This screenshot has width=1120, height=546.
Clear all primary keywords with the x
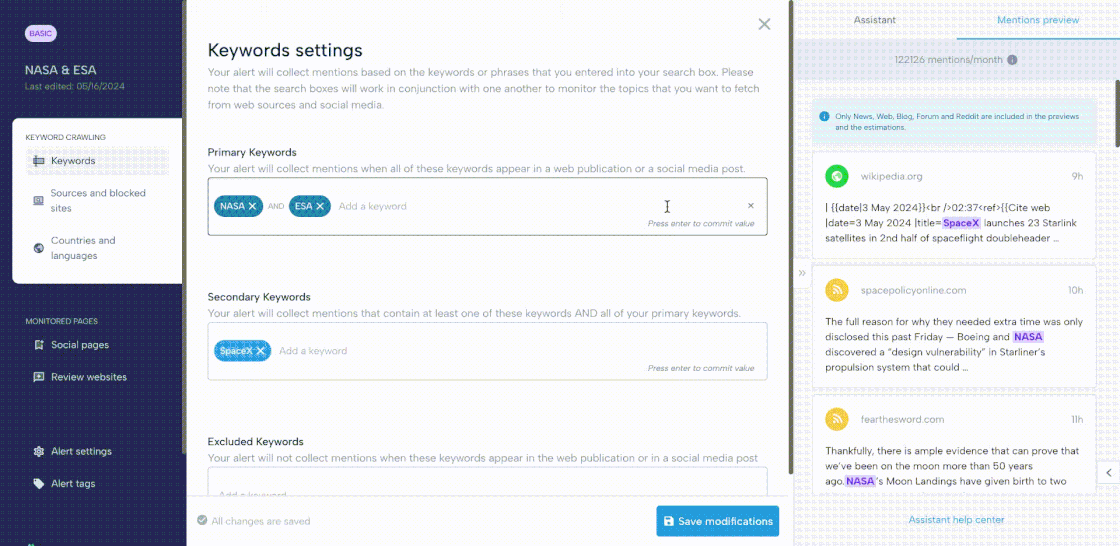tap(751, 206)
